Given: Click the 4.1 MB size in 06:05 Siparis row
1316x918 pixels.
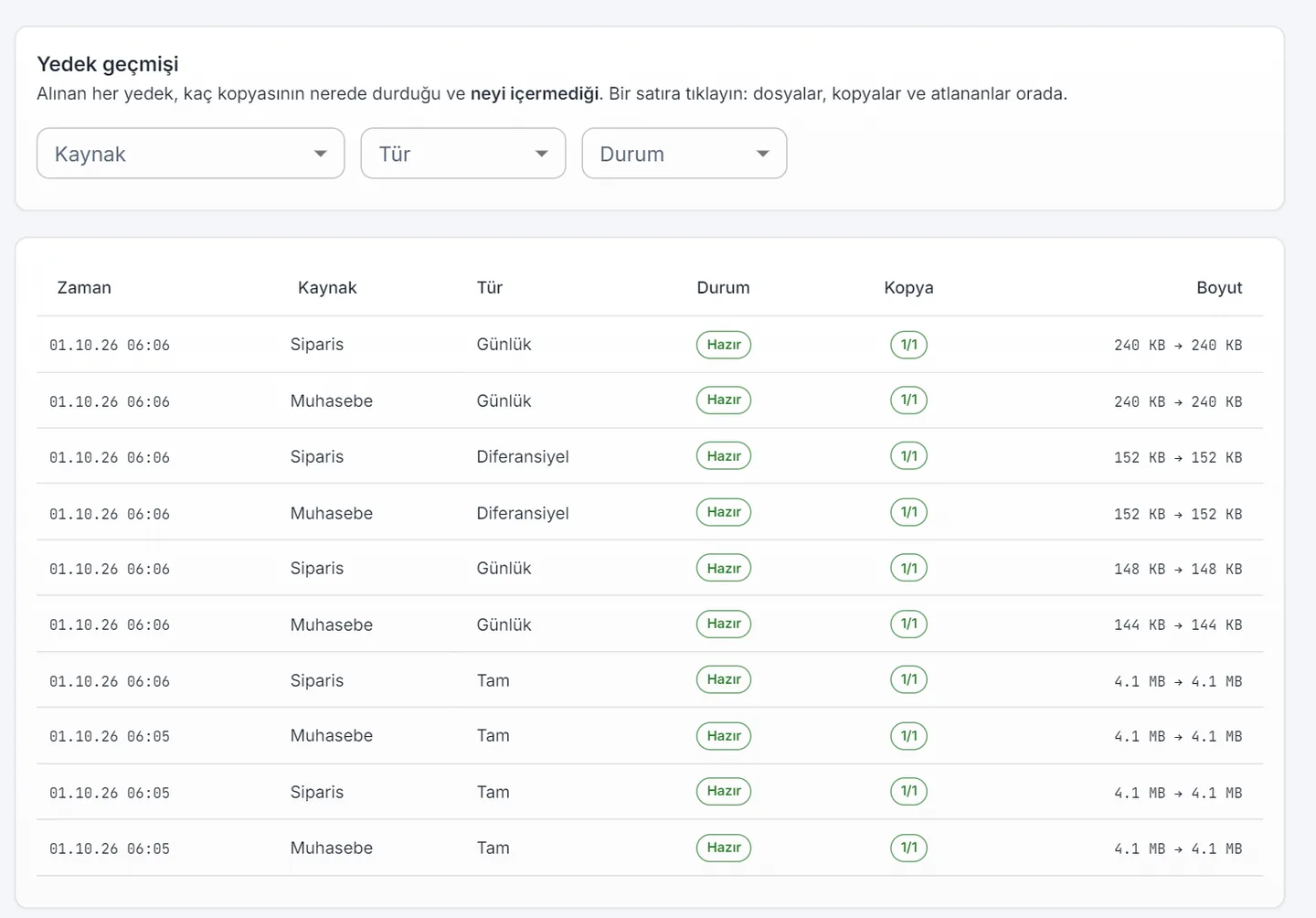Looking at the screenshot, I should pos(1178,793).
